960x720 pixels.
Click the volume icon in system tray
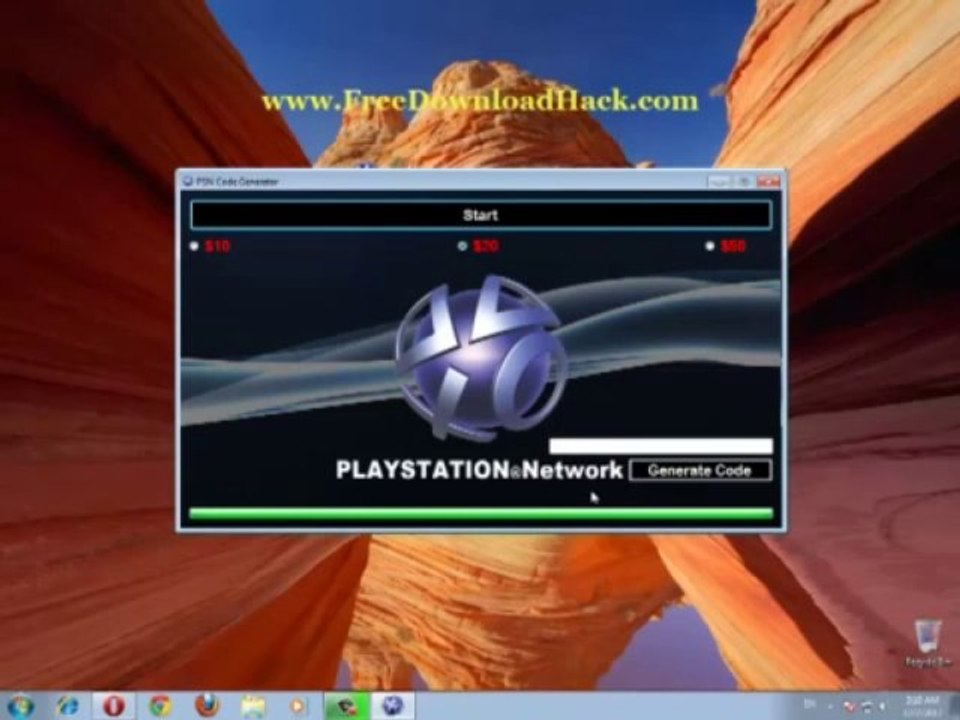click(x=882, y=706)
